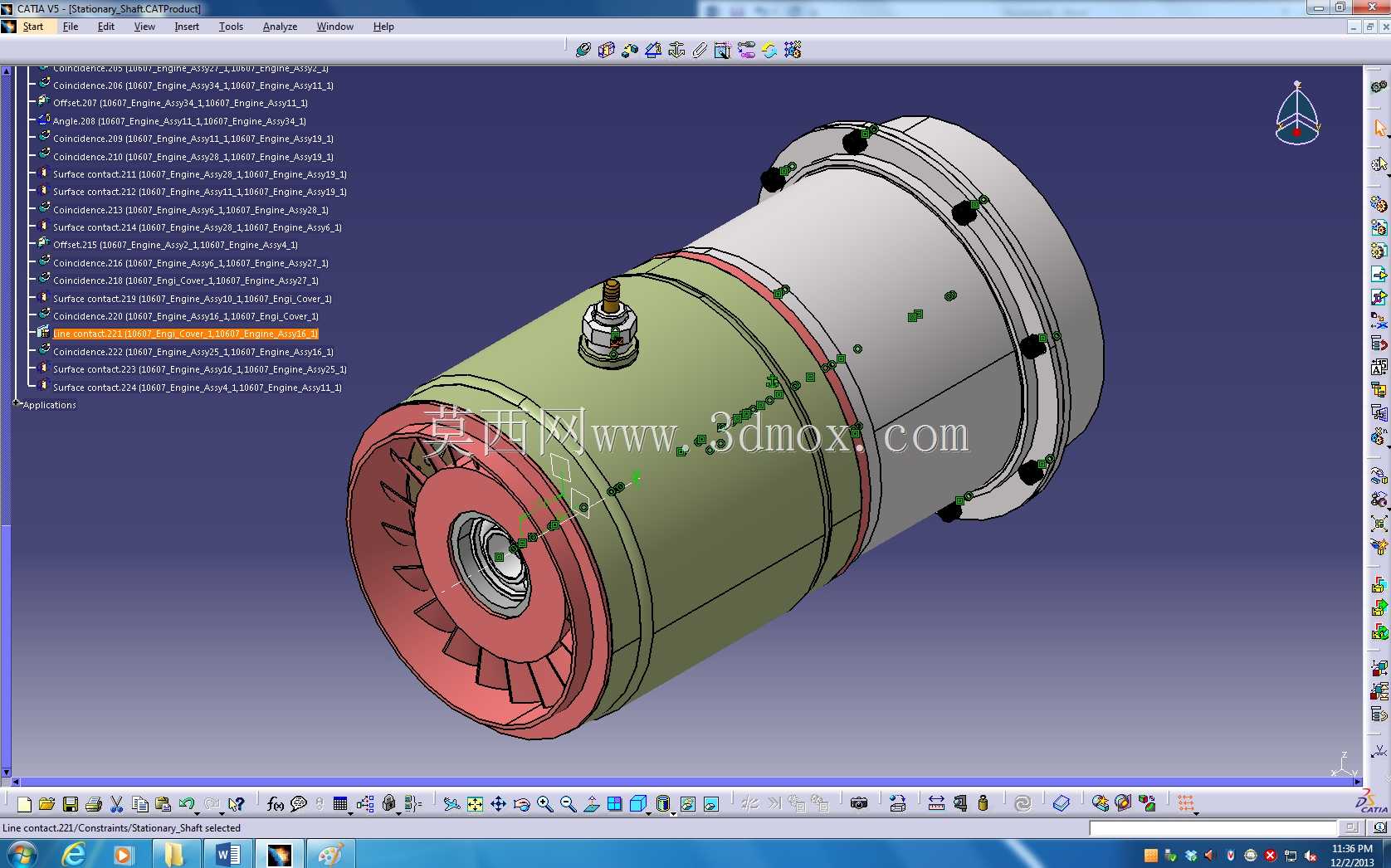Expand the Applications tree node
The width and height of the screenshot is (1391, 868).
pyautogui.click(x=16, y=403)
